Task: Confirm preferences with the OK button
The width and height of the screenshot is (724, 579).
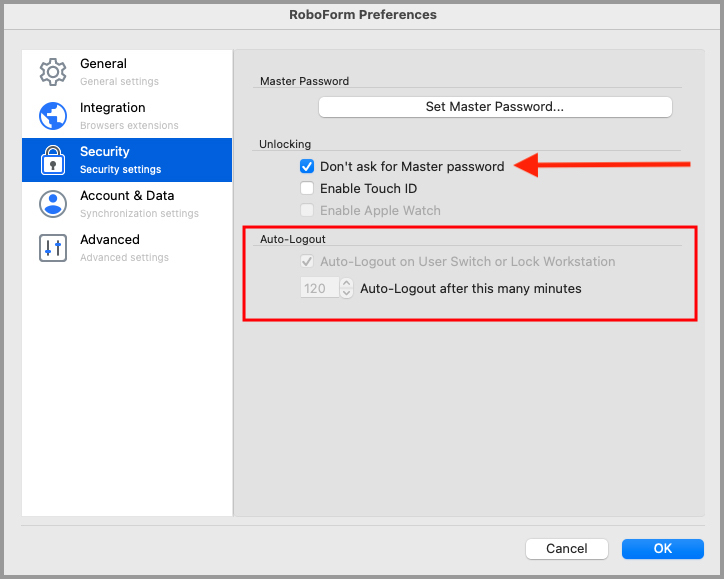Action: [663, 549]
